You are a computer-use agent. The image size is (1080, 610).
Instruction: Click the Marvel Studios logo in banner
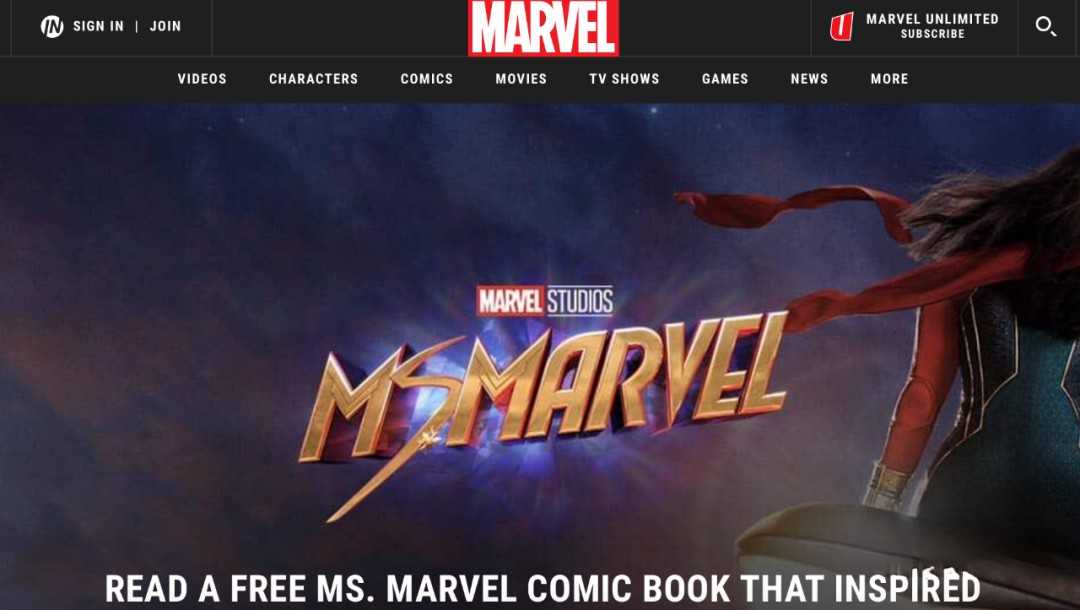pyautogui.click(x=545, y=301)
